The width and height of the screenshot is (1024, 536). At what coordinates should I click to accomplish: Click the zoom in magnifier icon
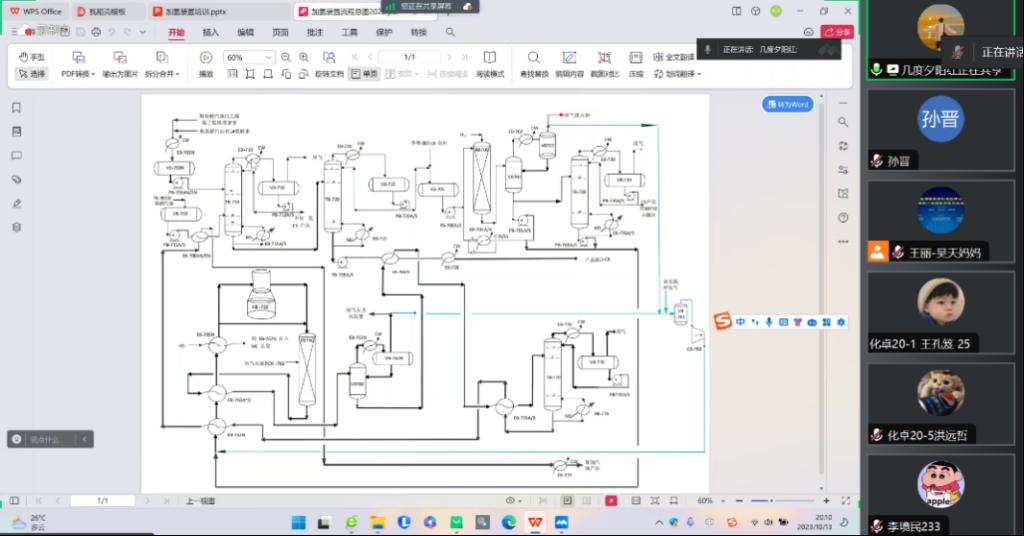coord(304,57)
